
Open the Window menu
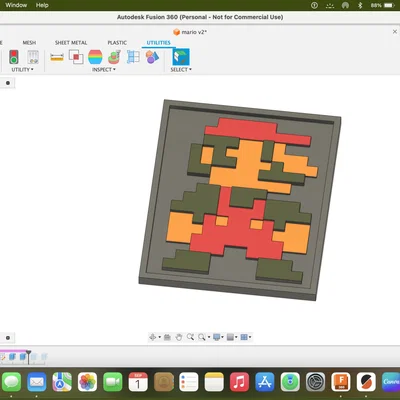pos(16,5)
